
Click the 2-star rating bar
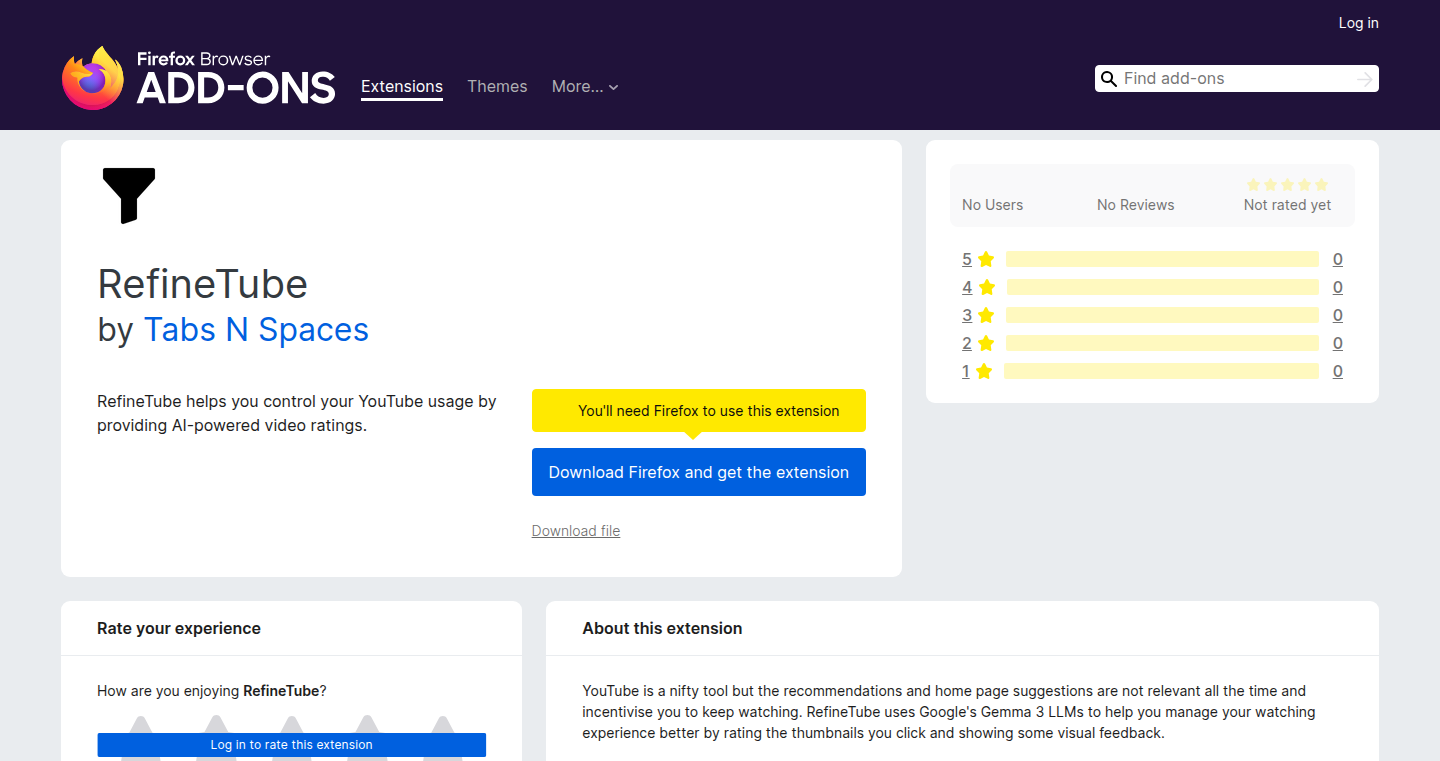(1162, 343)
